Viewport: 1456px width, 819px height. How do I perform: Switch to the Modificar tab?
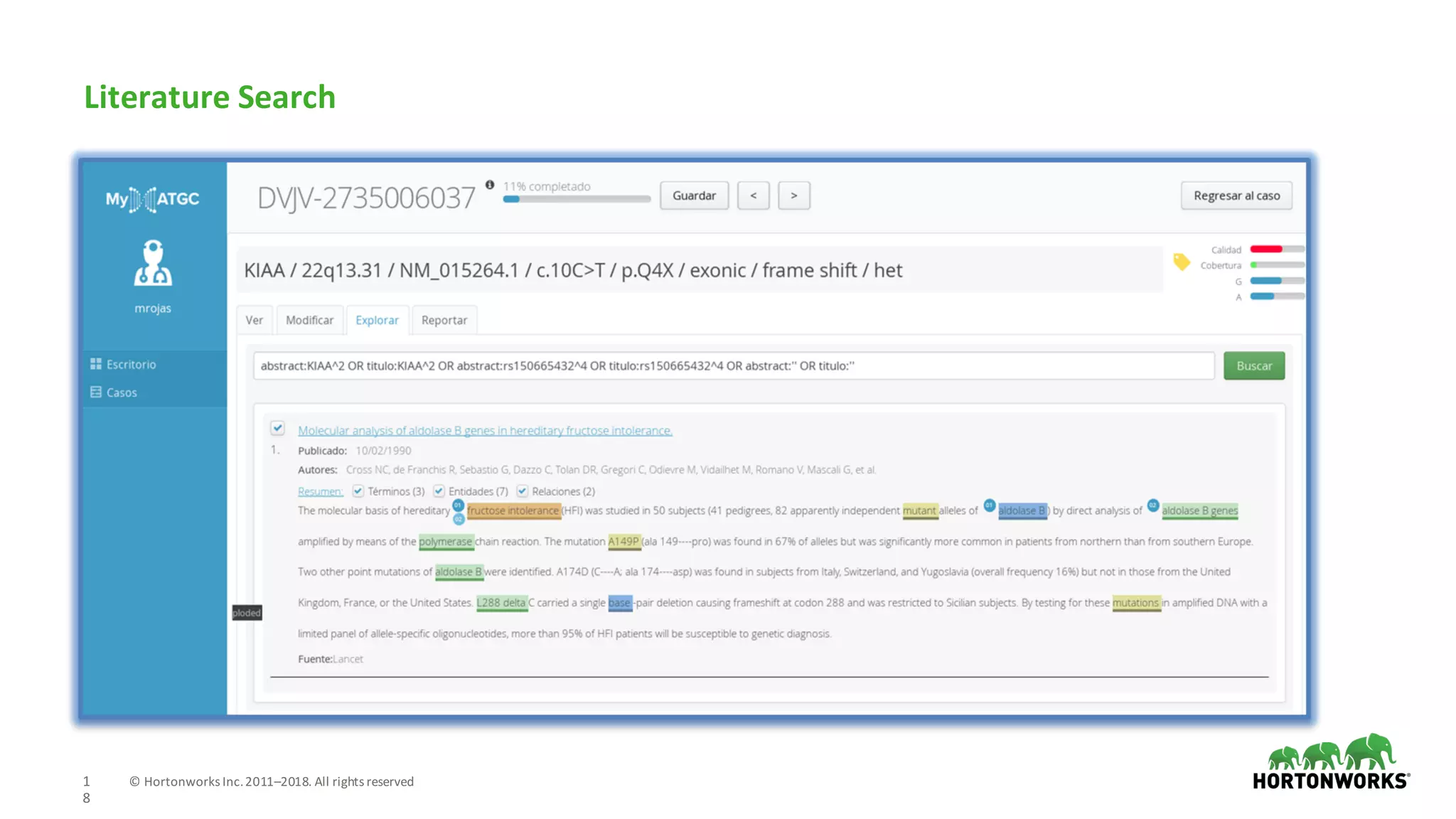coord(309,320)
